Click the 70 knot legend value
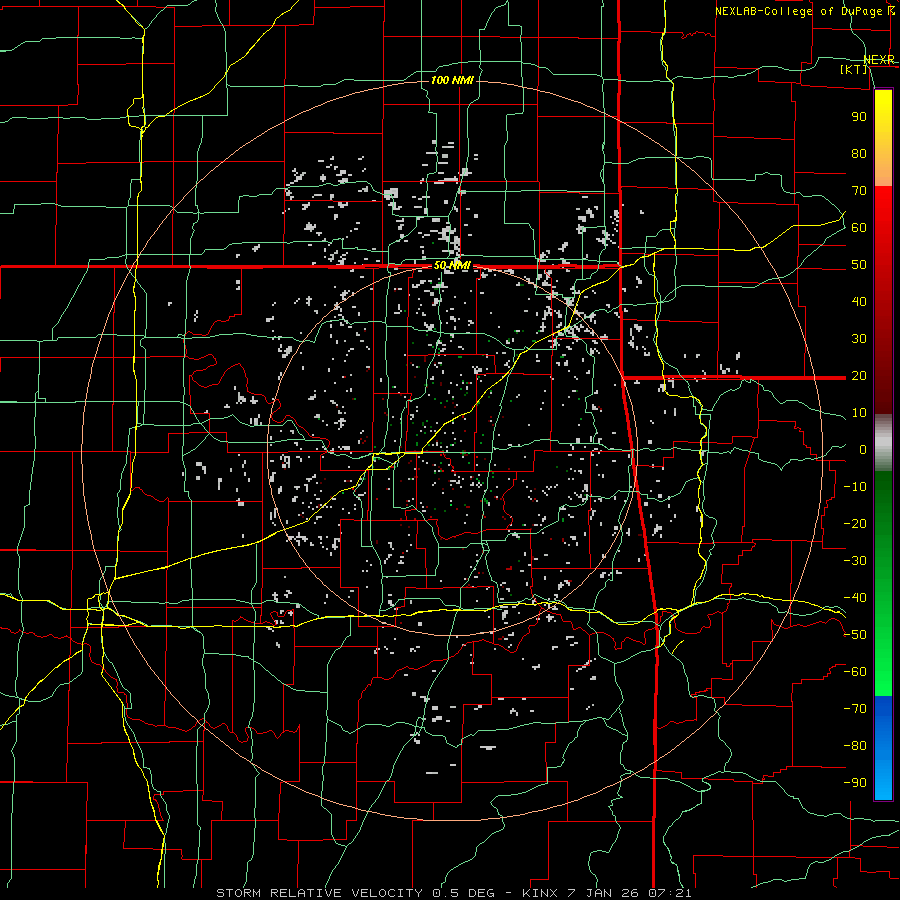Viewport: 900px width, 900px height. point(859,191)
